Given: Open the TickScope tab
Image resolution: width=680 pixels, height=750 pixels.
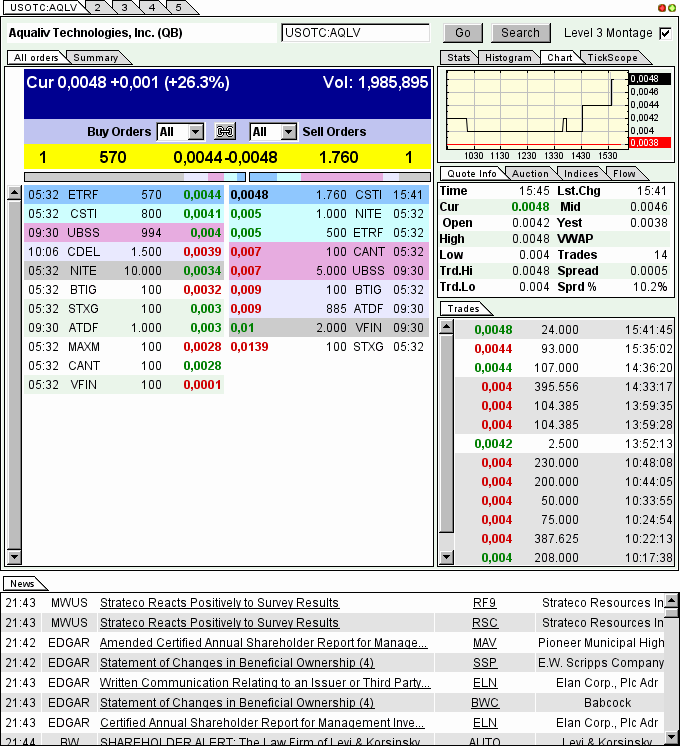Looking at the screenshot, I should point(612,57).
